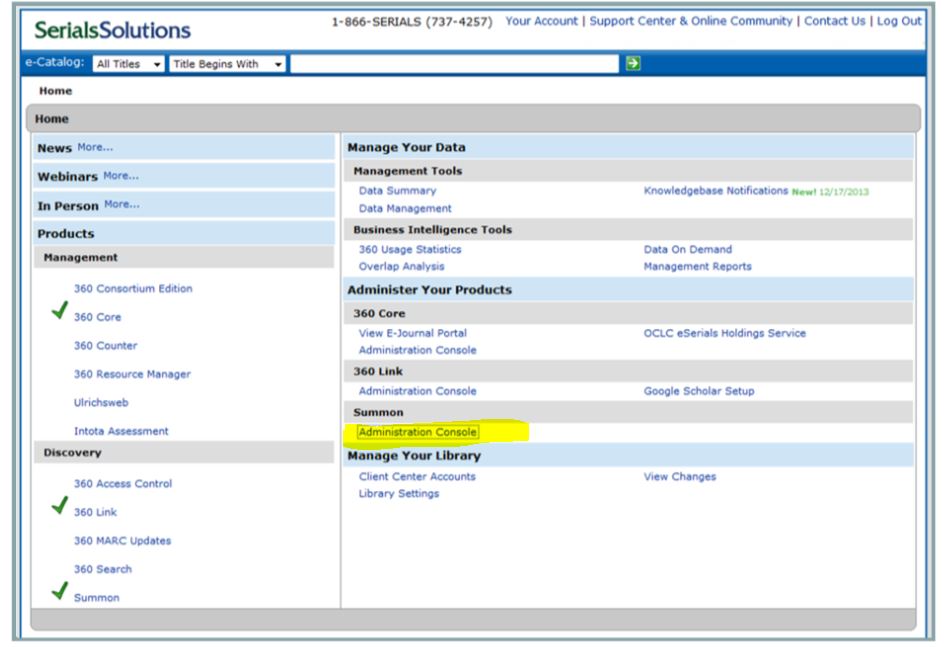
Task: Open 360 Consortium Edition product link
Action: (x=133, y=288)
